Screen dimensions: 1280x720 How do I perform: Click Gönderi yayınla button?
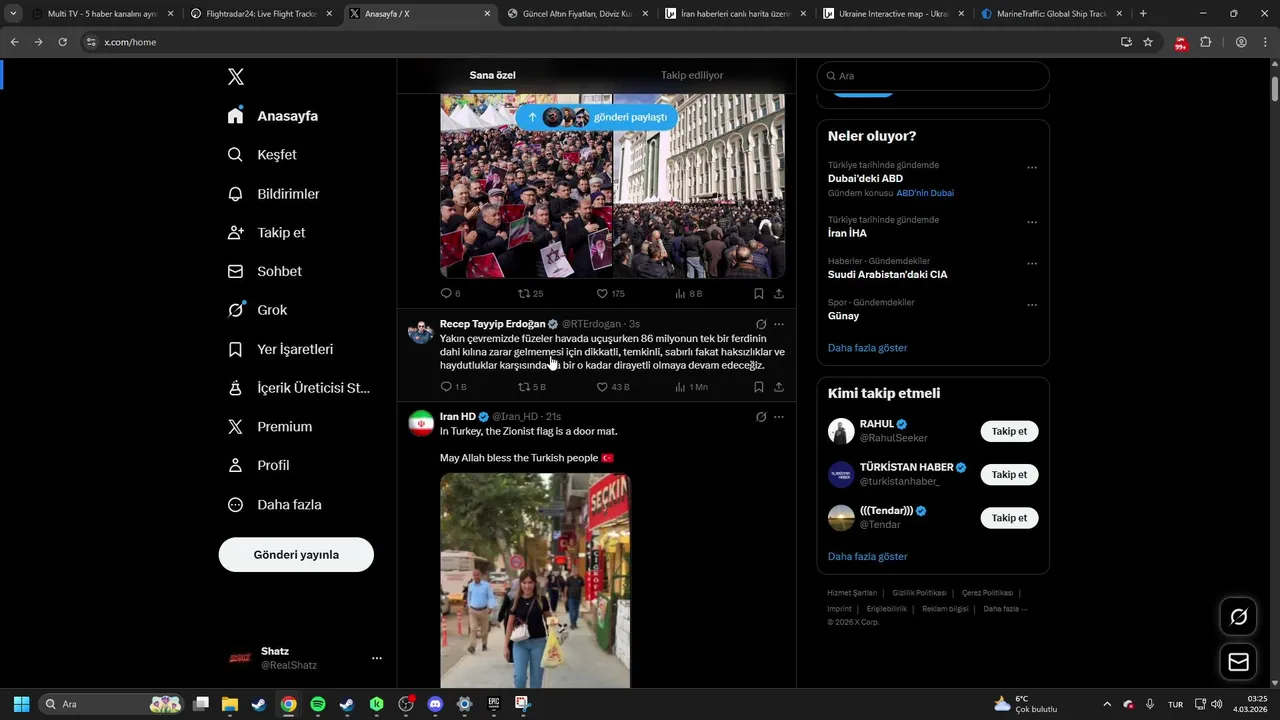pyautogui.click(x=296, y=555)
